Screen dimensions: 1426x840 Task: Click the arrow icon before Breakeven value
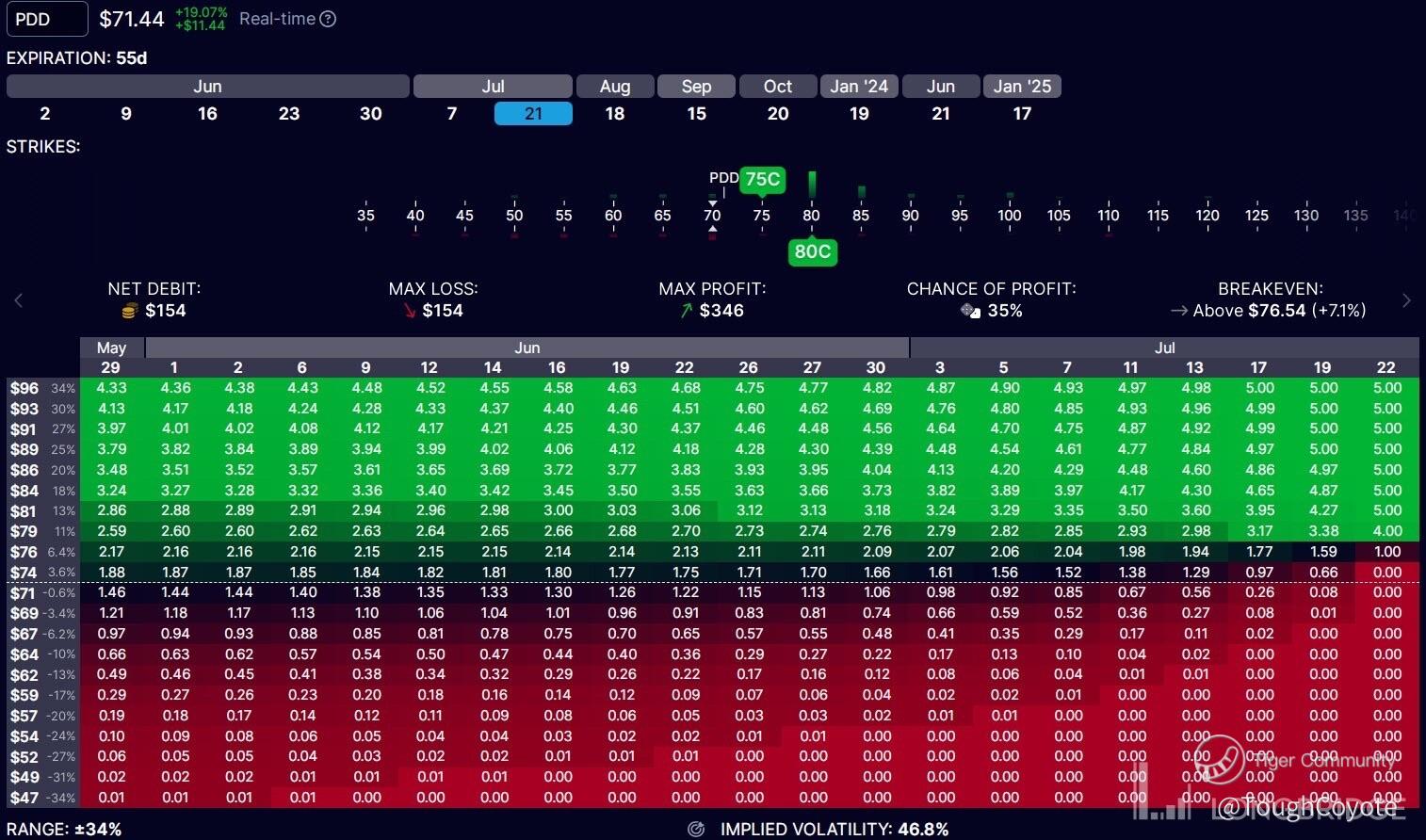click(x=1179, y=311)
